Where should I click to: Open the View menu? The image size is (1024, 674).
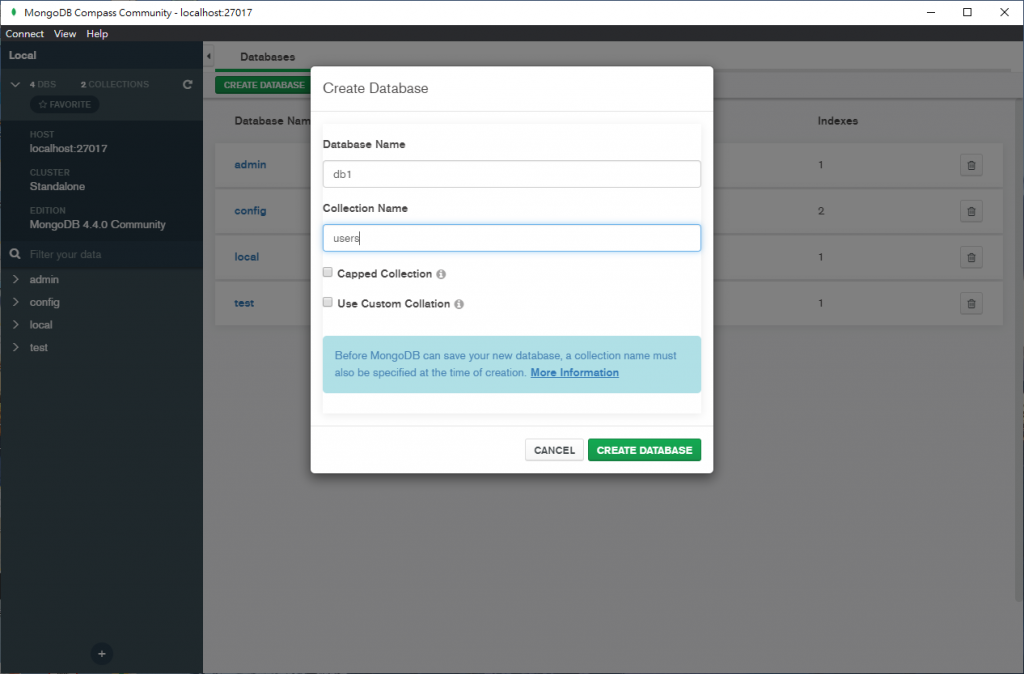tap(65, 33)
